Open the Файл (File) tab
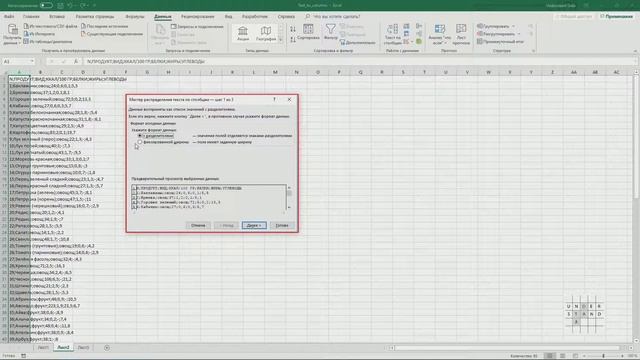This screenshot has height=360, width=640. [9, 17]
